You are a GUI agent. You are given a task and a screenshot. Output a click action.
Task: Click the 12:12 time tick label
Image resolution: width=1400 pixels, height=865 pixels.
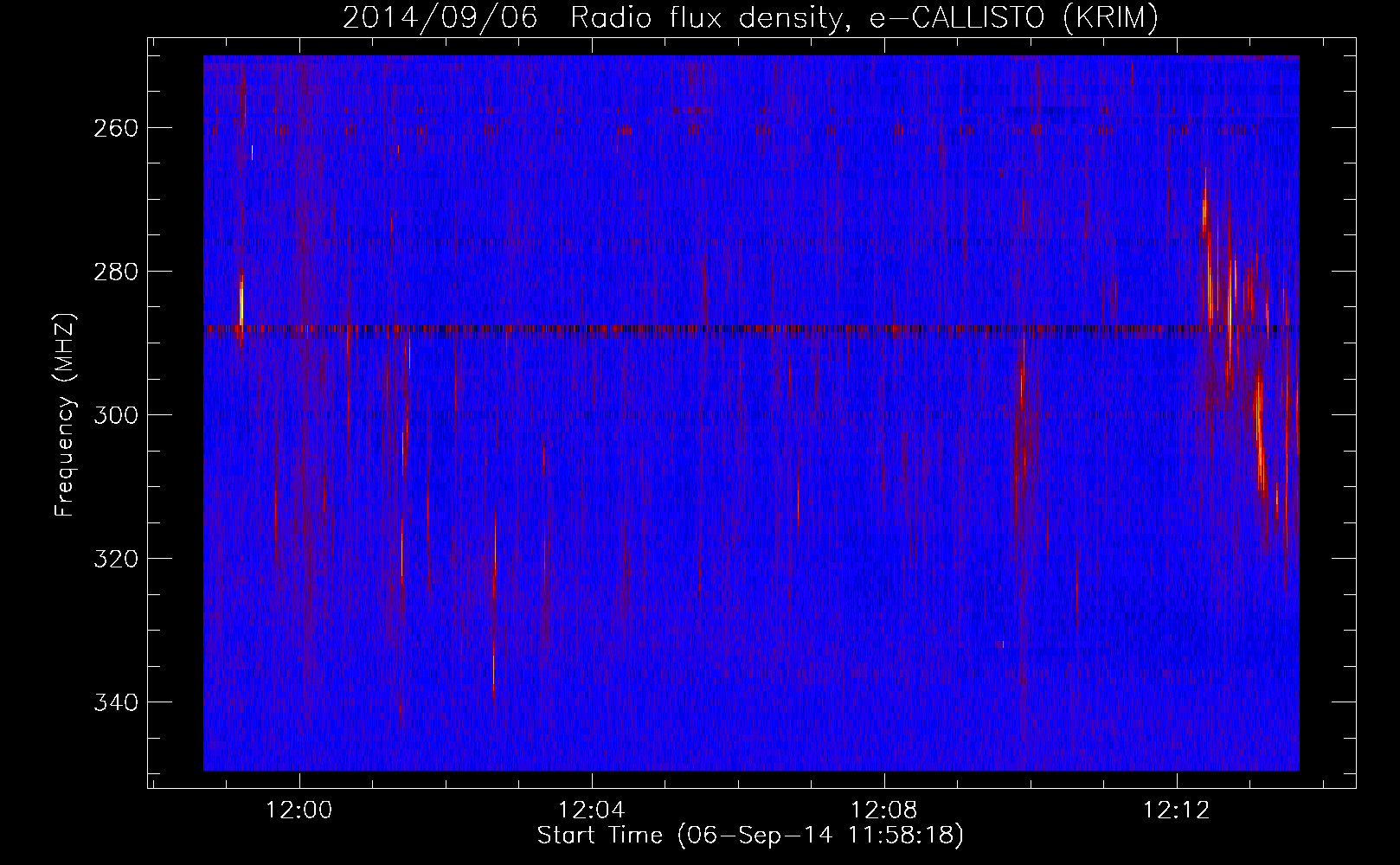1177,811
